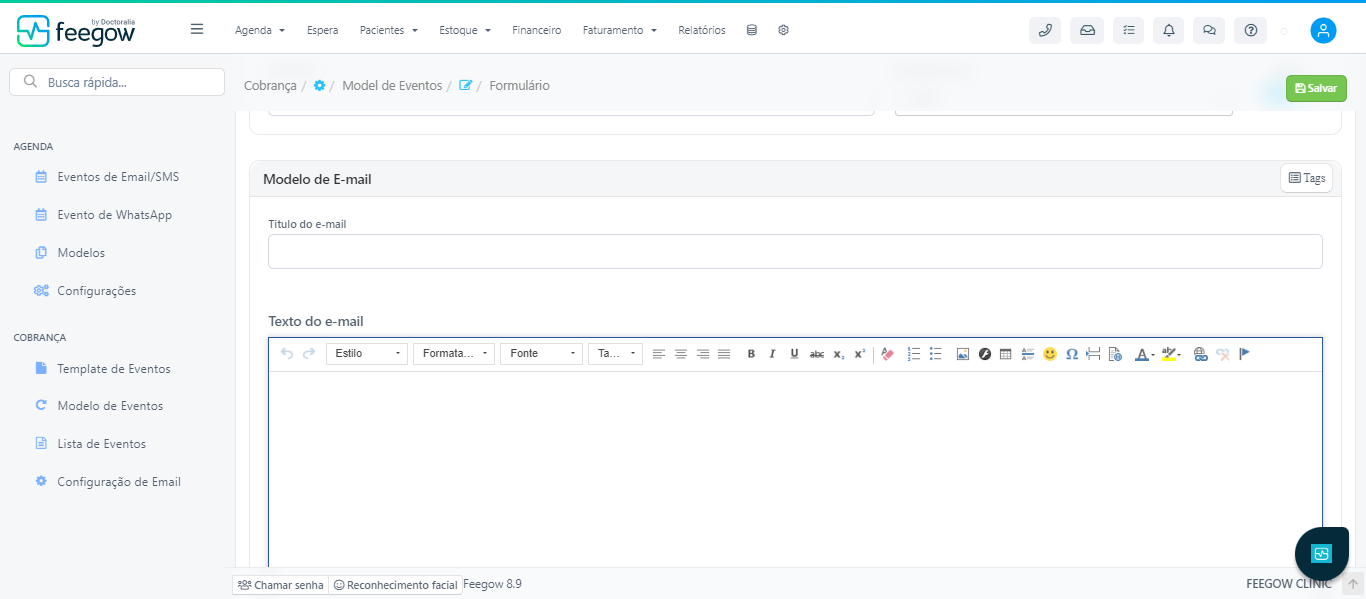This screenshot has width=1366, height=599.
Task: Click Reconhecimento facial button
Action: click(x=395, y=585)
